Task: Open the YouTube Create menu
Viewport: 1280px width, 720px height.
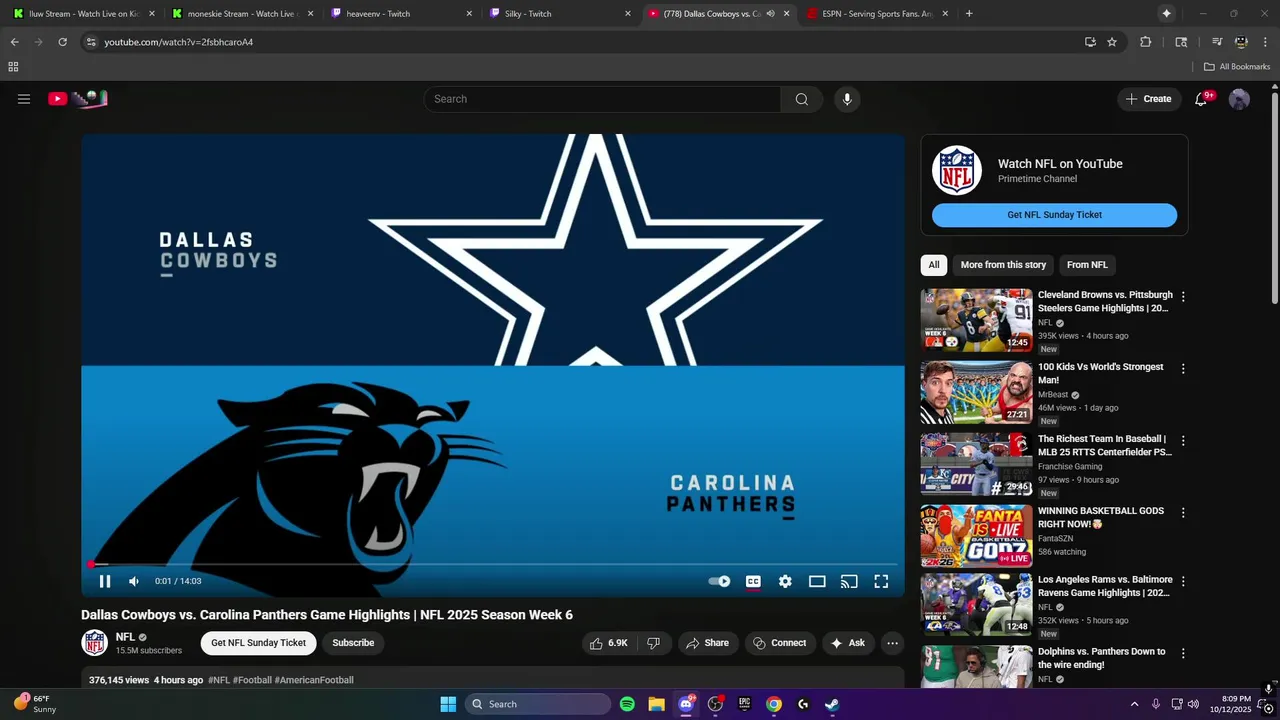Action: 1148,99
